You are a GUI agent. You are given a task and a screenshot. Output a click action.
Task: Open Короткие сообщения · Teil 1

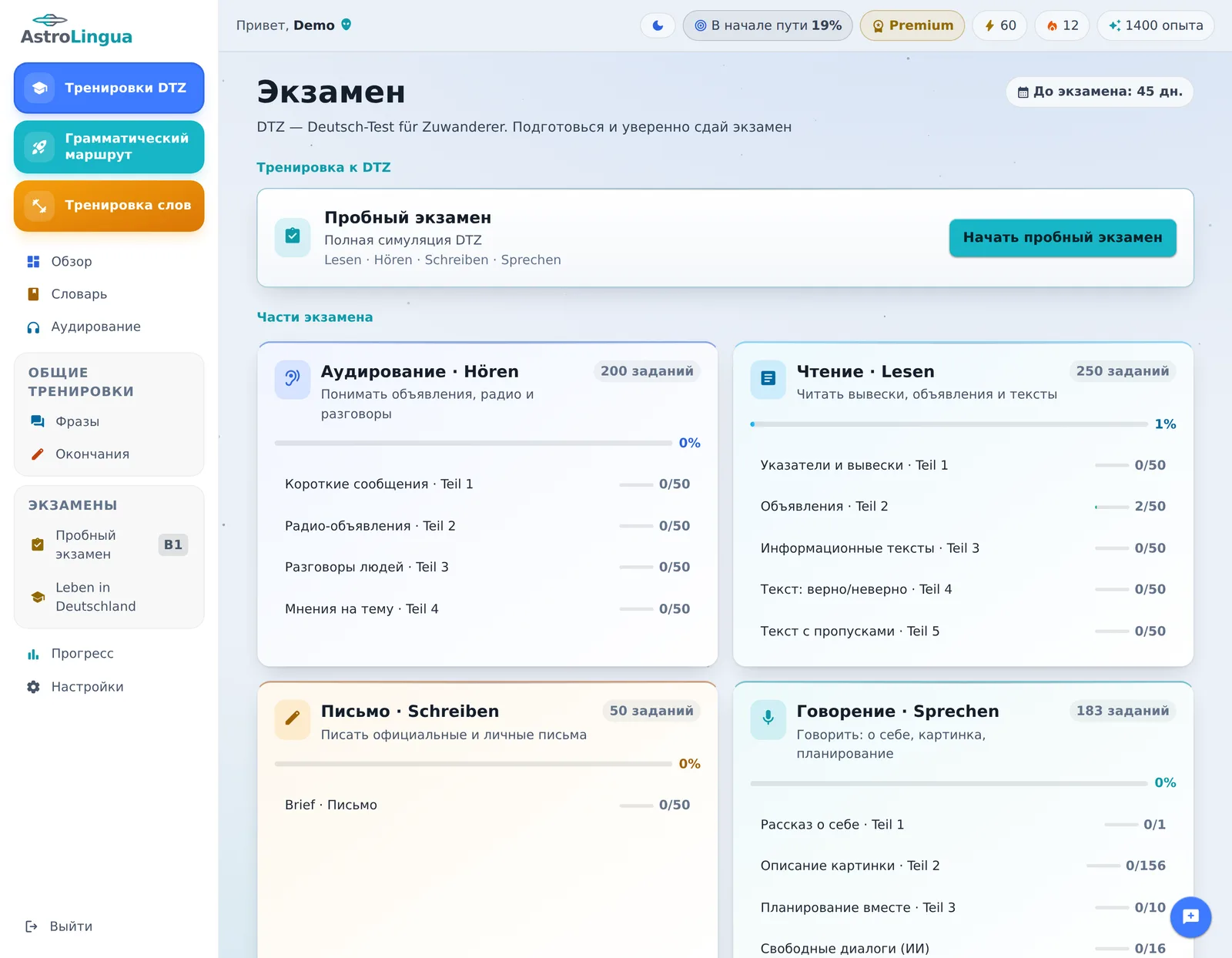coord(487,484)
